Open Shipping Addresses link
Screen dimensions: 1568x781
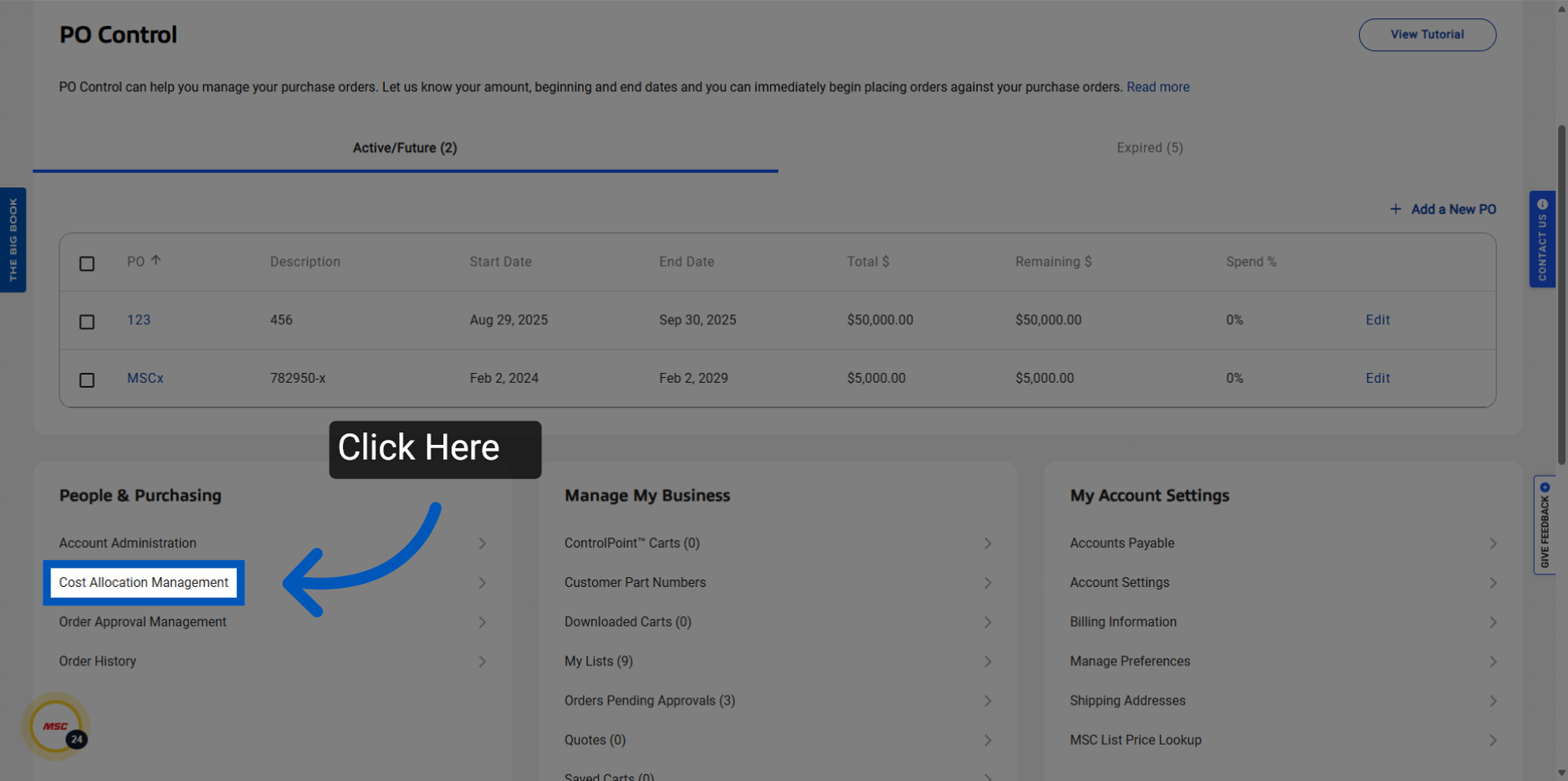pyautogui.click(x=1127, y=701)
